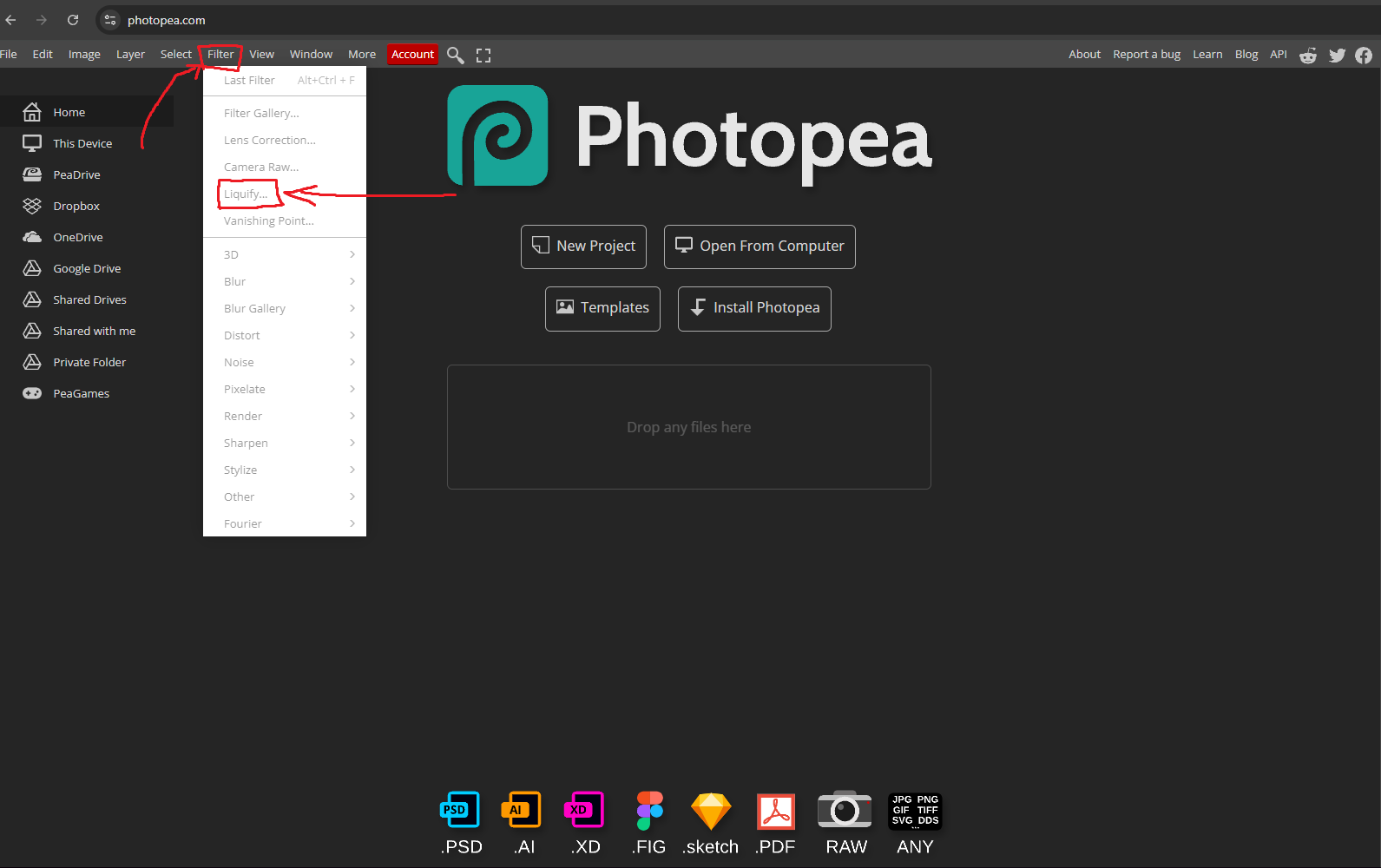
Task: Expand the Fourier filter submenu
Action: point(285,523)
